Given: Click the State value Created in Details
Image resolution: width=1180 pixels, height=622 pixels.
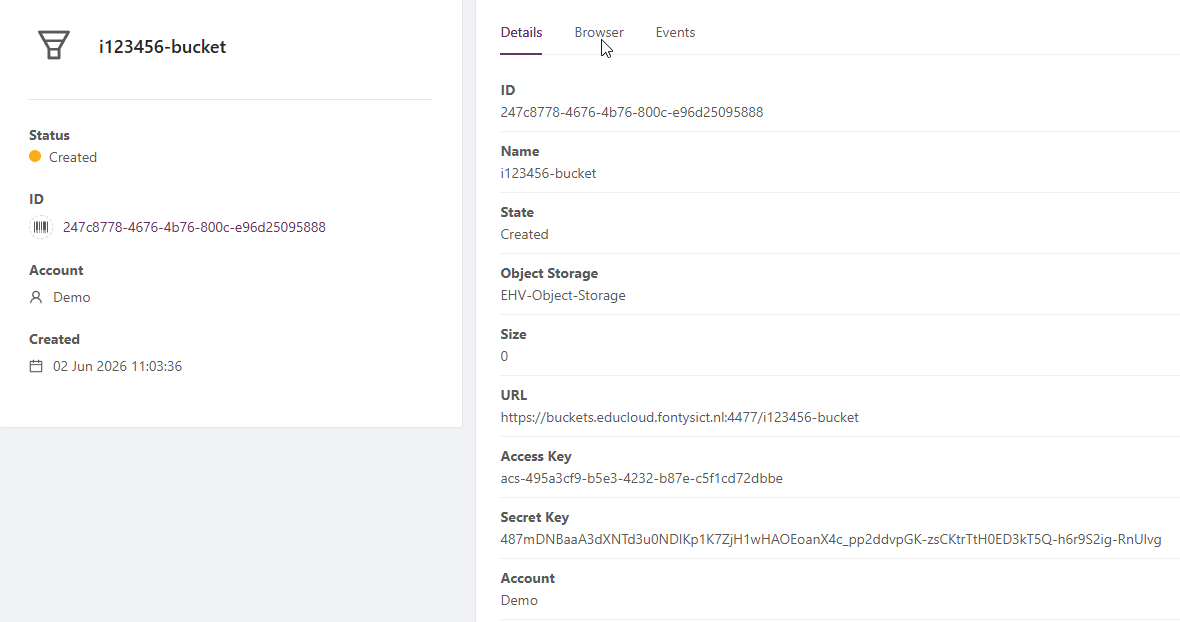Looking at the screenshot, I should (x=525, y=234).
